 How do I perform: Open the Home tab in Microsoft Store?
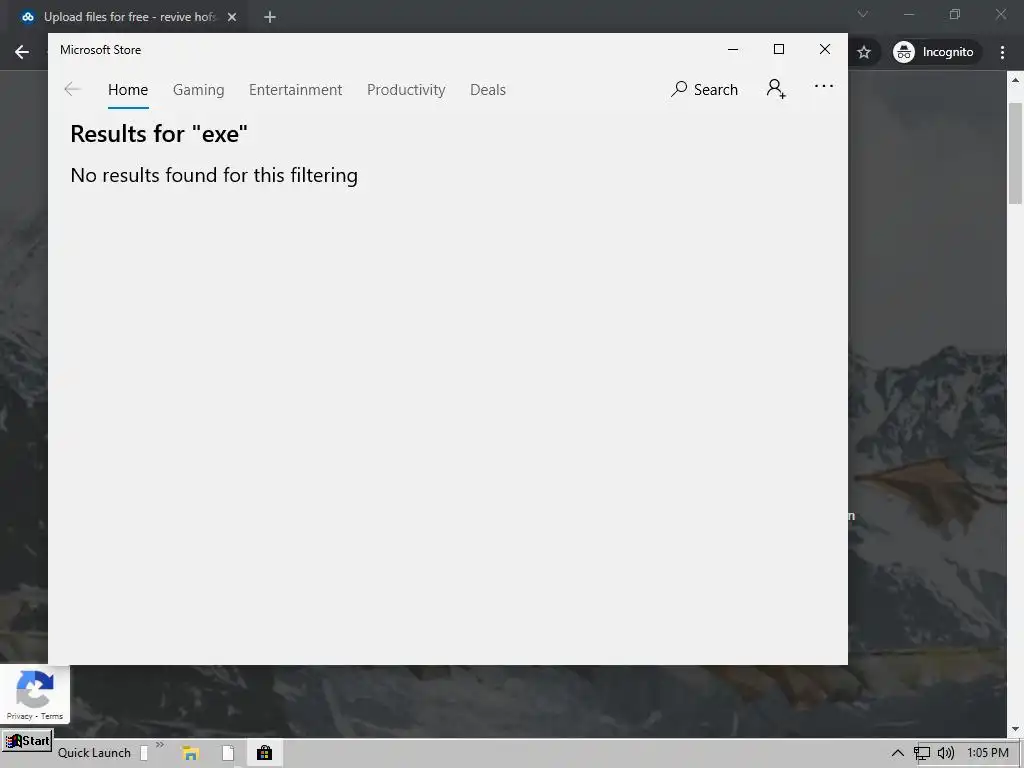128,89
